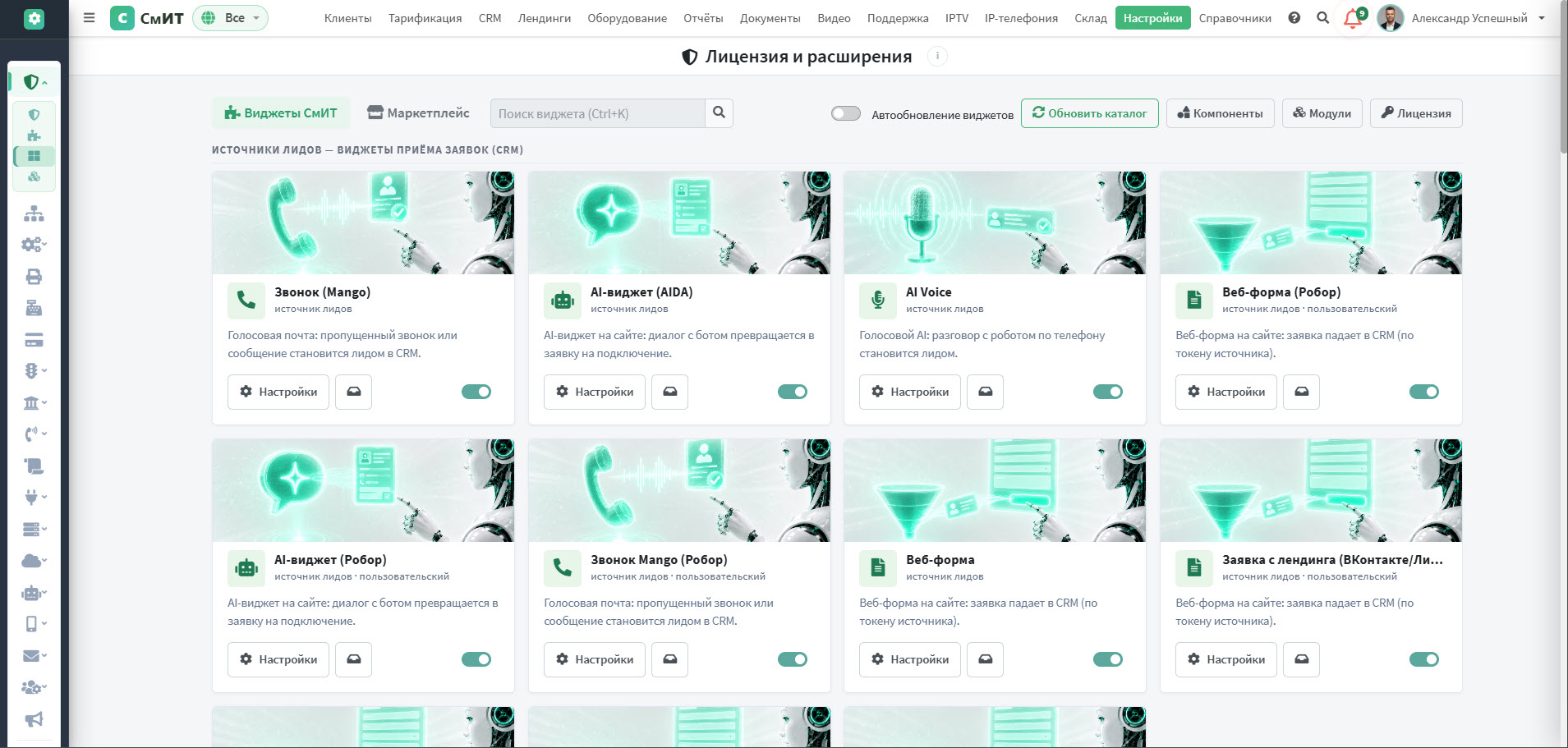Click the tray icon button on AI Voice card
The image size is (1568, 748).
click(986, 392)
